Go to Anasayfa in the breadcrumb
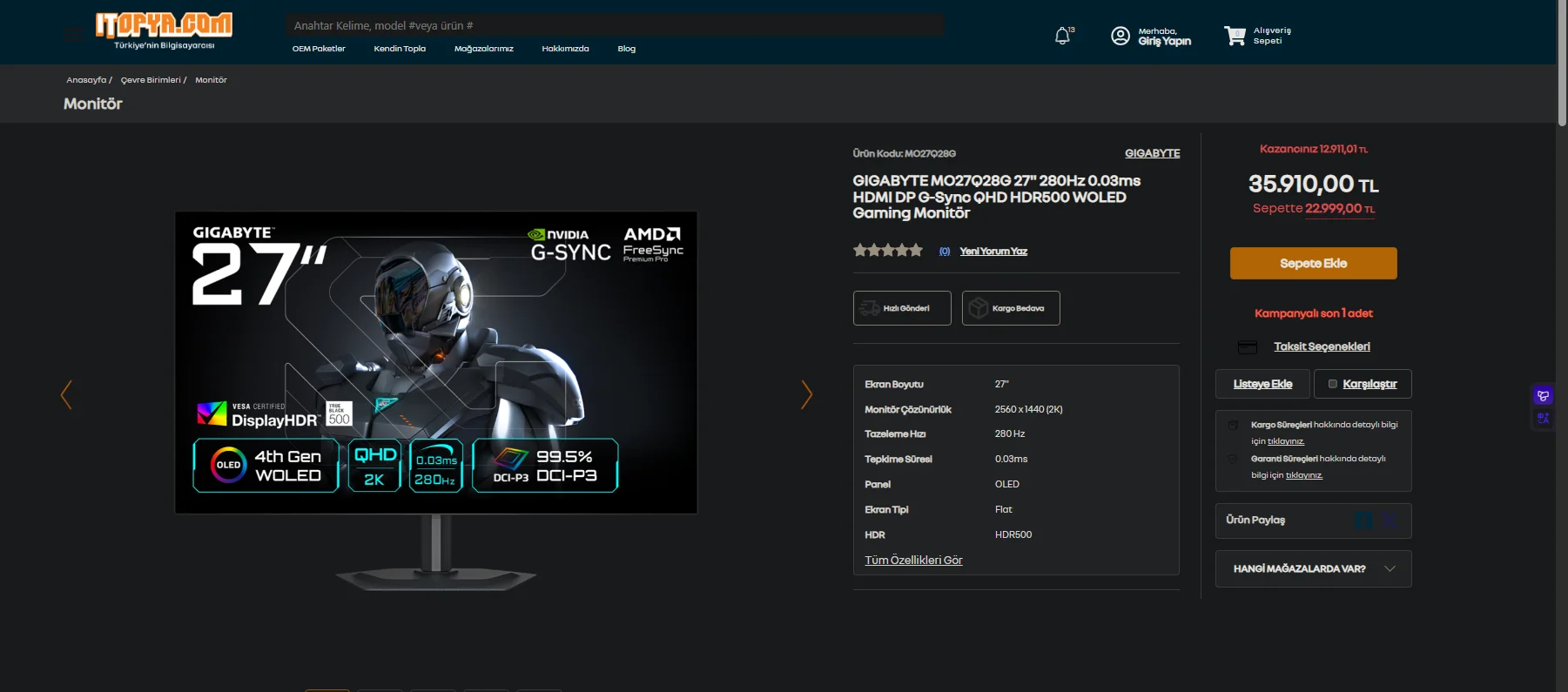The image size is (1568, 692). point(86,80)
